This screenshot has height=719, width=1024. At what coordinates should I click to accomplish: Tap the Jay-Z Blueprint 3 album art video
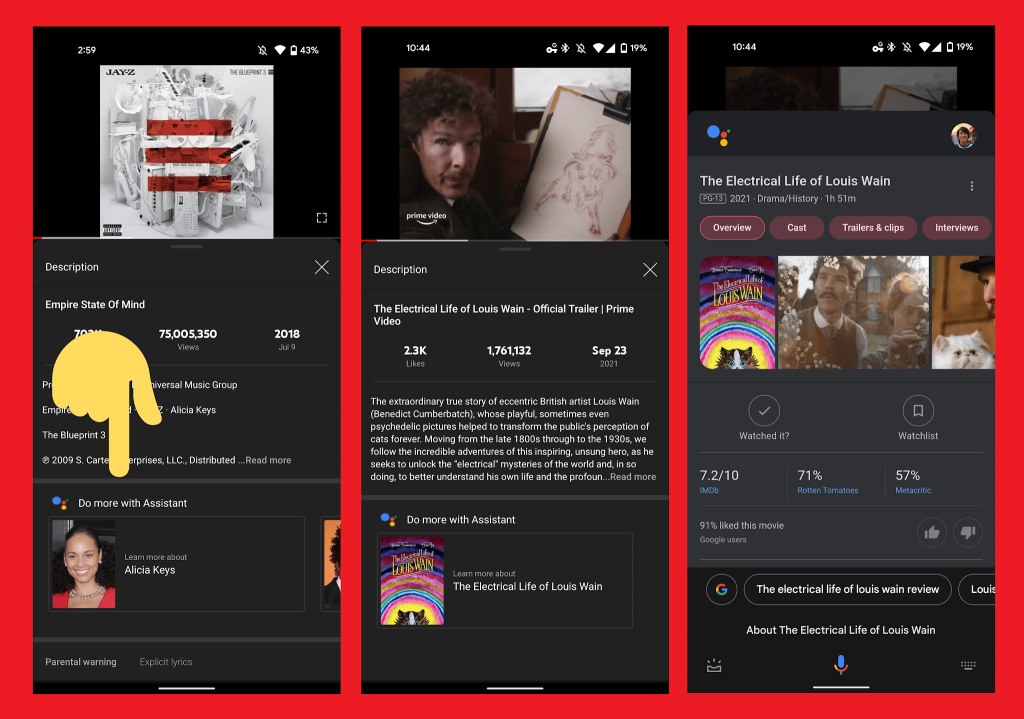coord(187,152)
